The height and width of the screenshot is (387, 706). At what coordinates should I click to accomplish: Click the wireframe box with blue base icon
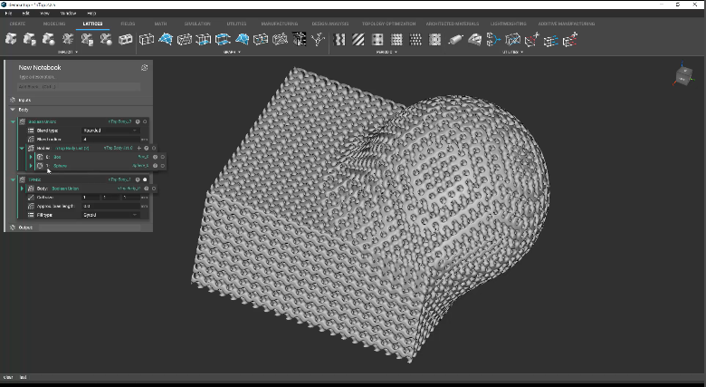pyautogui.click(x=204, y=39)
